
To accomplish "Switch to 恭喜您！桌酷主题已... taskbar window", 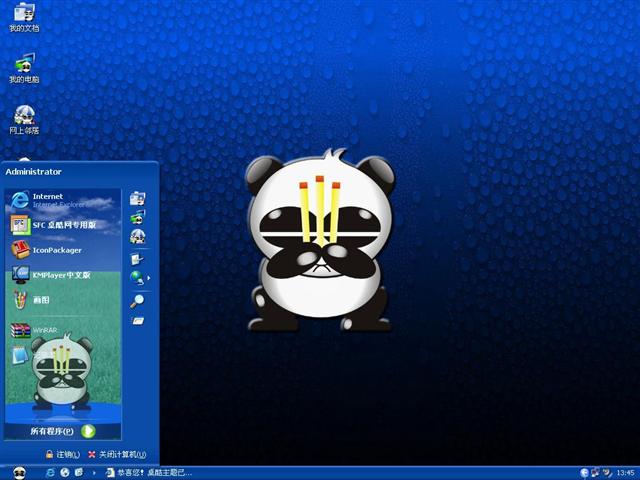I will point(149,473).
